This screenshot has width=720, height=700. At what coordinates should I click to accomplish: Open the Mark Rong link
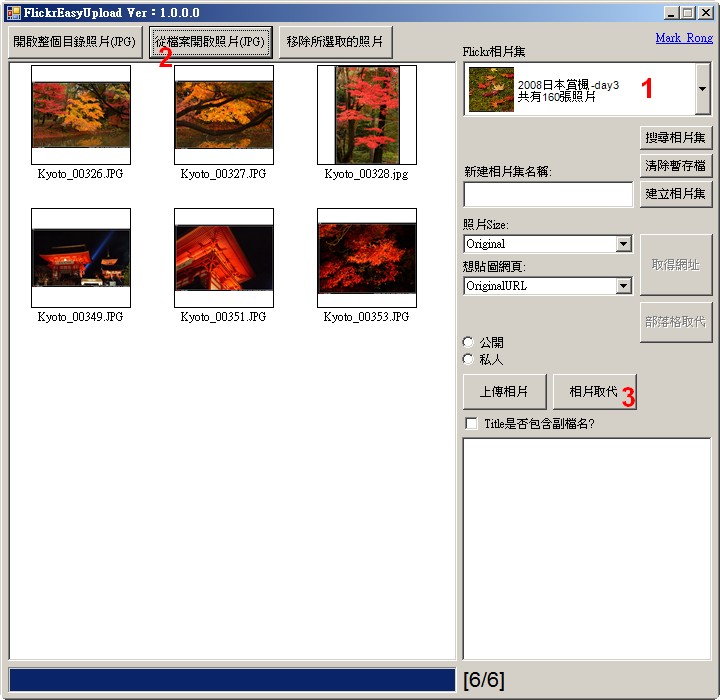(x=684, y=38)
